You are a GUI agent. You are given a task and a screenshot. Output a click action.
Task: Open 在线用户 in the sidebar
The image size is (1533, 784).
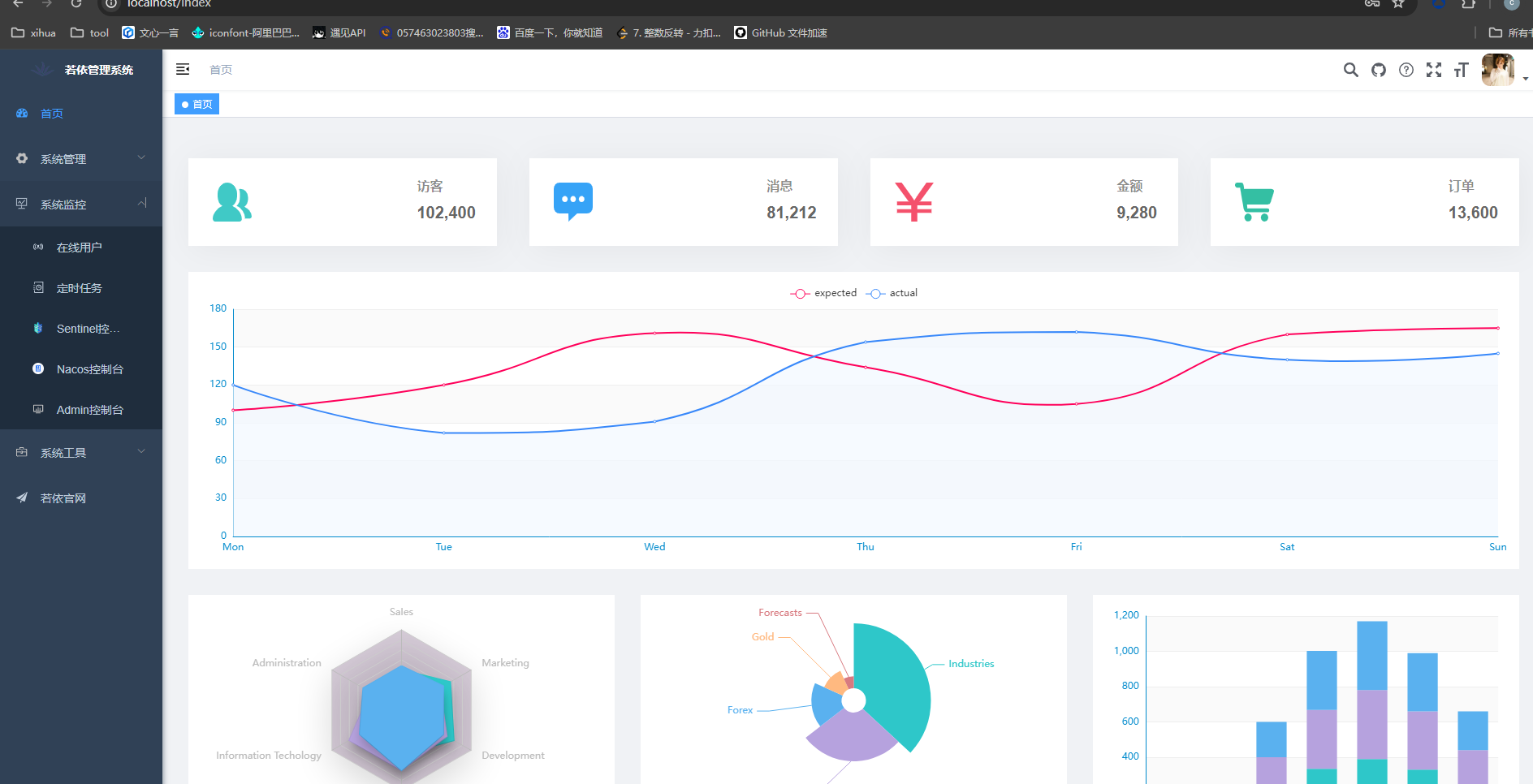(x=81, y=247)
